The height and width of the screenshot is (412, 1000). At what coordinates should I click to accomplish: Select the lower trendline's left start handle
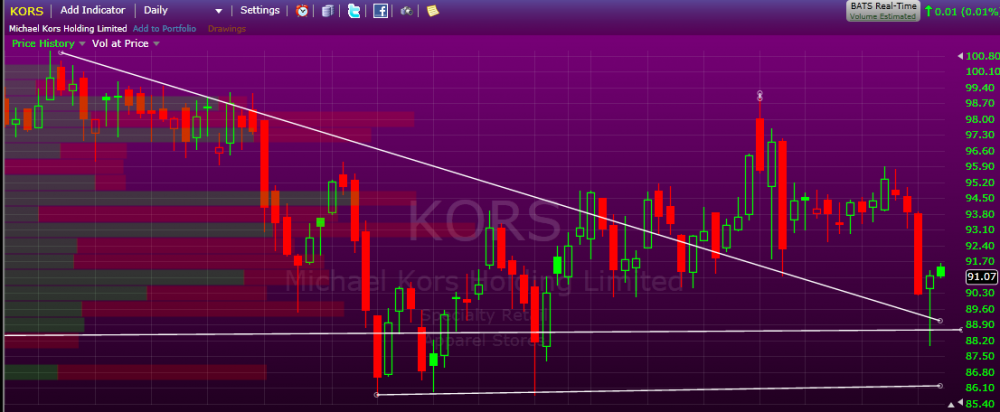coord(376,395)
